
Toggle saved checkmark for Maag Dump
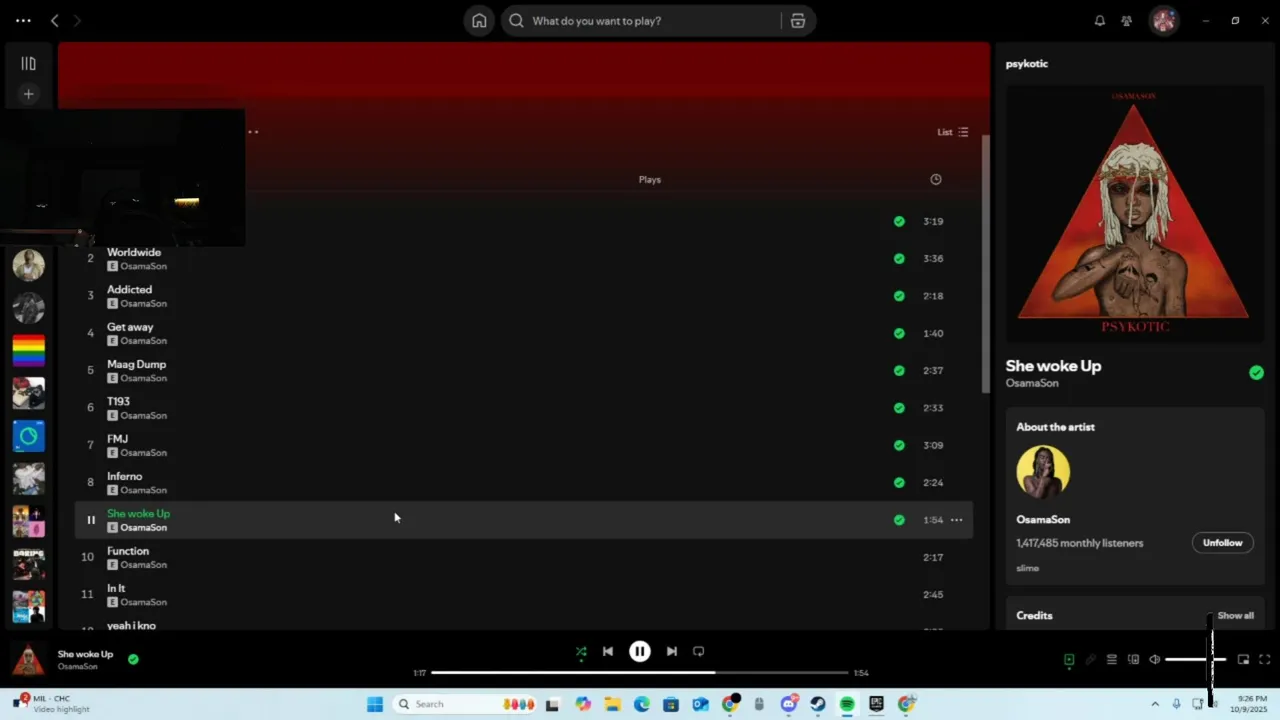pos(899,371)
